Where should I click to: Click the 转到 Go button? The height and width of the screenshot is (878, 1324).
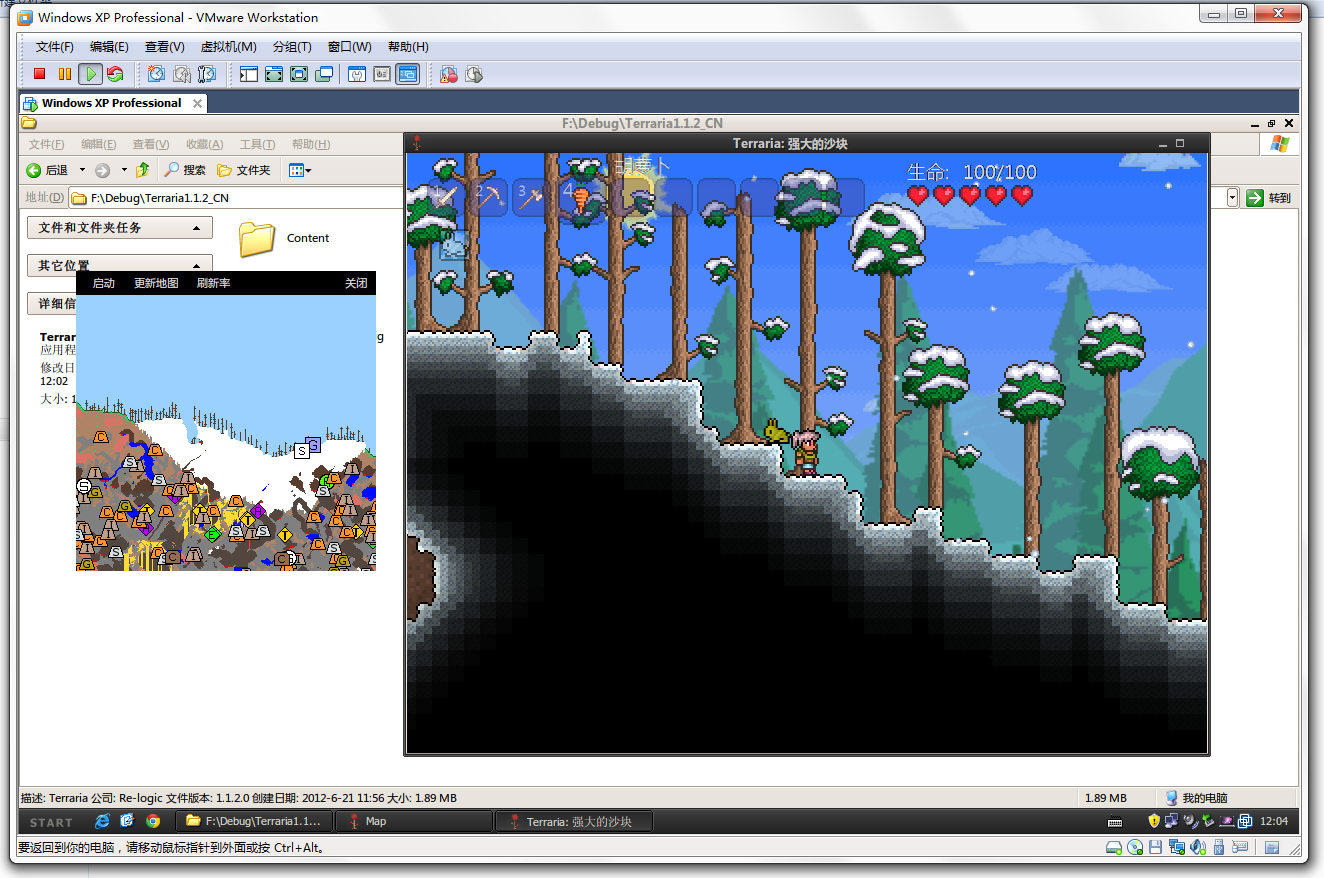pos(1269,198)
